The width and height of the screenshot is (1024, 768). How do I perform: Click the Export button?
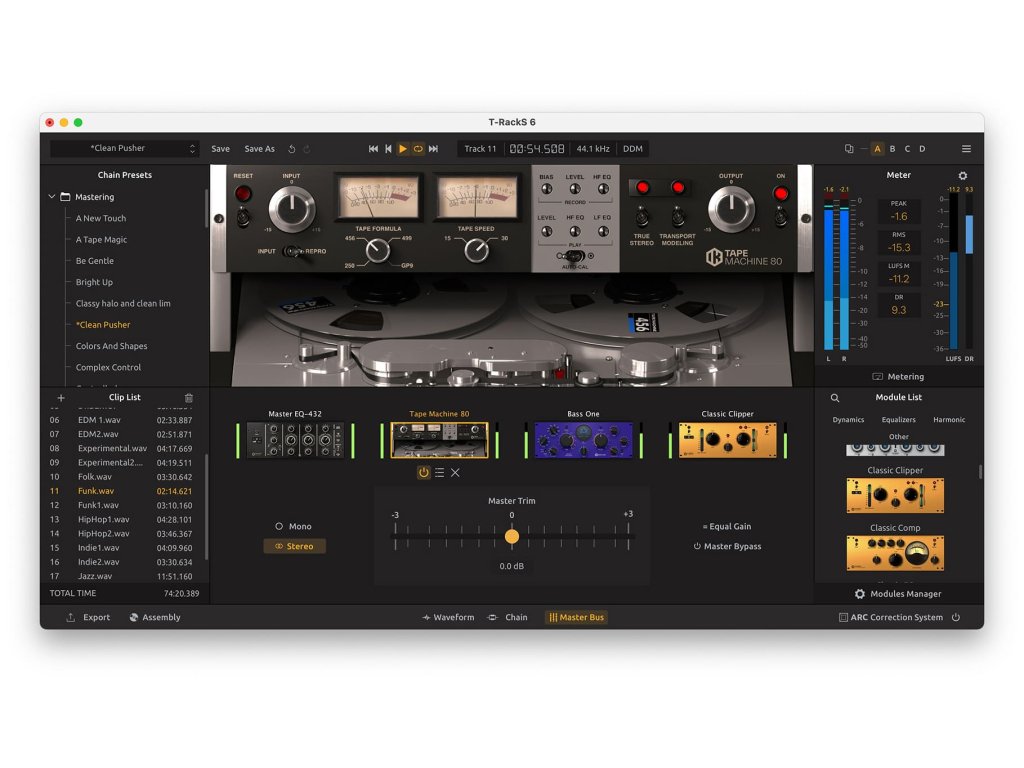pyautogui.click(x=88, y=617)
